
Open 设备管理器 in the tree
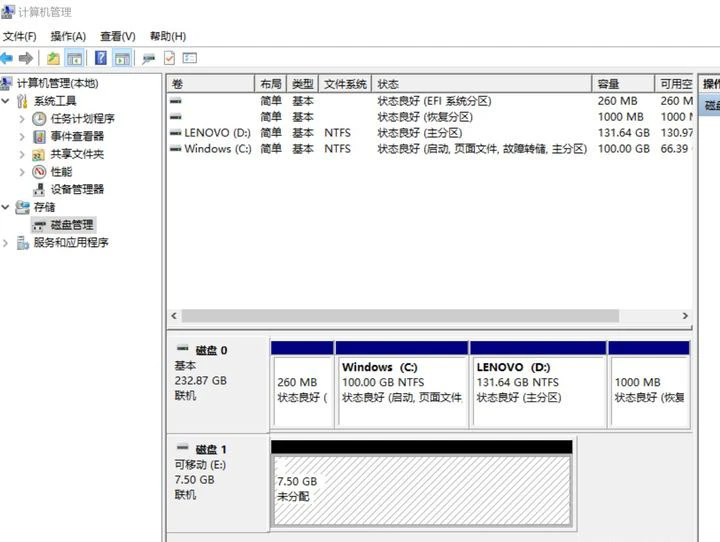click(77, 189)
